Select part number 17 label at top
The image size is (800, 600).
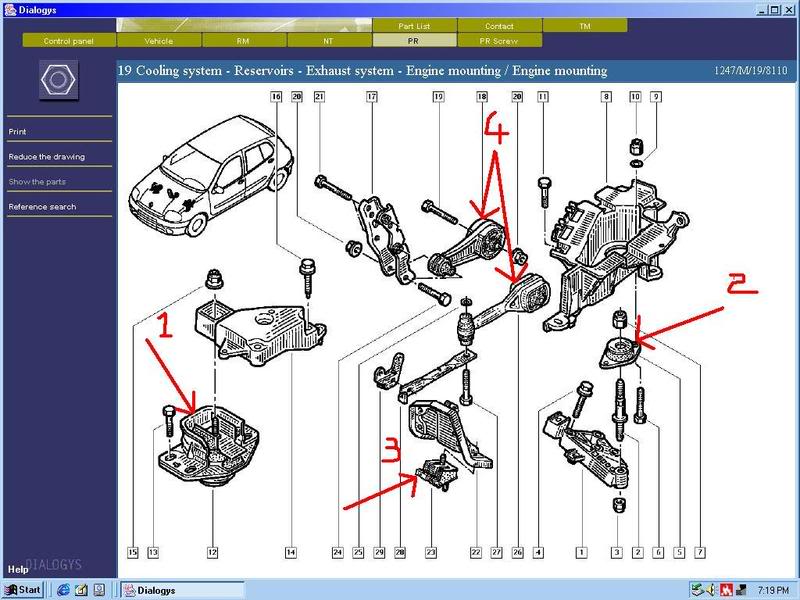pos(371,96)
